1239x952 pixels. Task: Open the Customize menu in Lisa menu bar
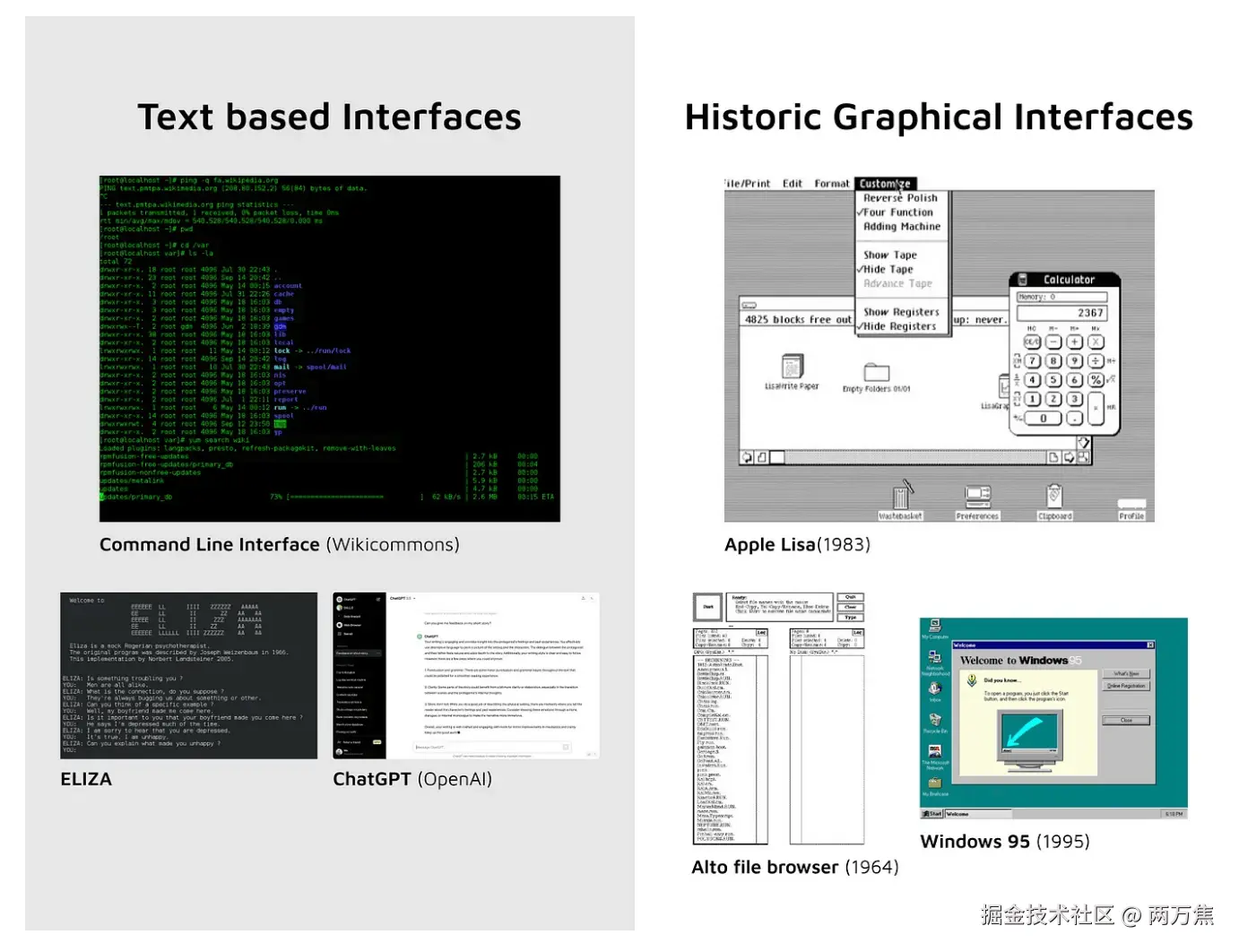[x=886, y=184]
